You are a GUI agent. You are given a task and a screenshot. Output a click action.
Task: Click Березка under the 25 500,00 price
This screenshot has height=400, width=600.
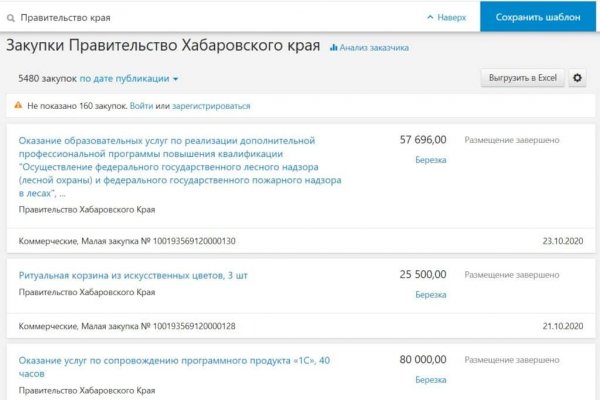[x=431, y=295]
